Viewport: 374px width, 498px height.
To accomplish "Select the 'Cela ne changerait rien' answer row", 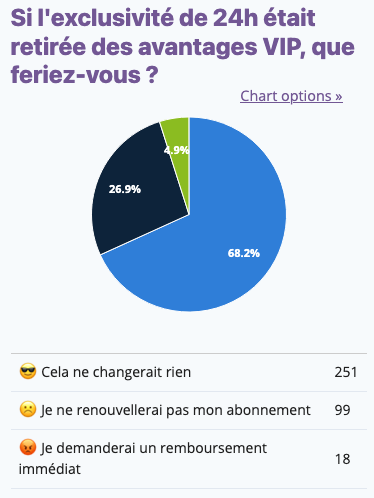I will click(189, 372).
